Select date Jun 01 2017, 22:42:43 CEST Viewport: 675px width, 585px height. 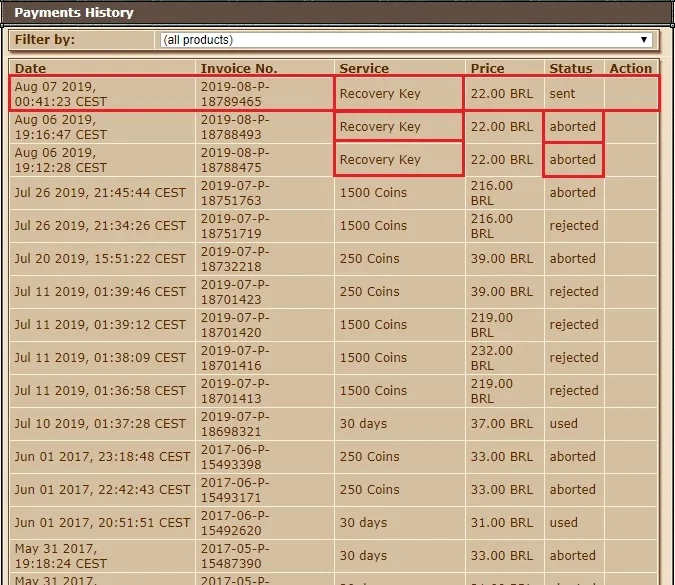(102, 490)
